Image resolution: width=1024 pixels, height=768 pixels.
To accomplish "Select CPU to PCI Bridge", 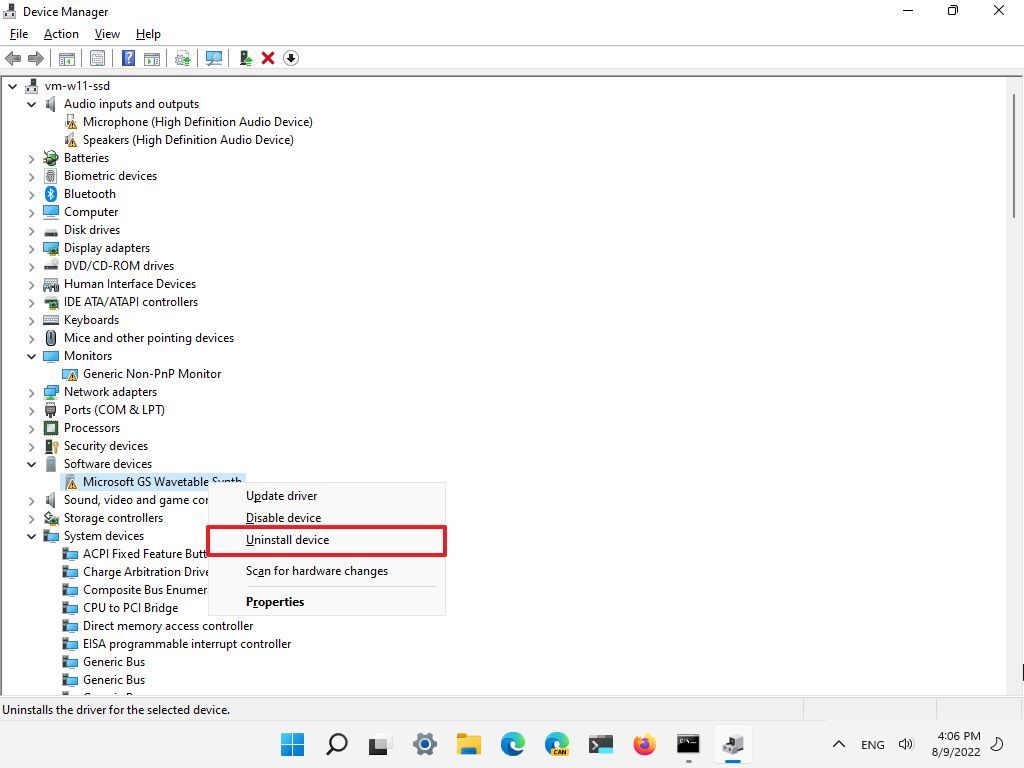I will point(130,608).
